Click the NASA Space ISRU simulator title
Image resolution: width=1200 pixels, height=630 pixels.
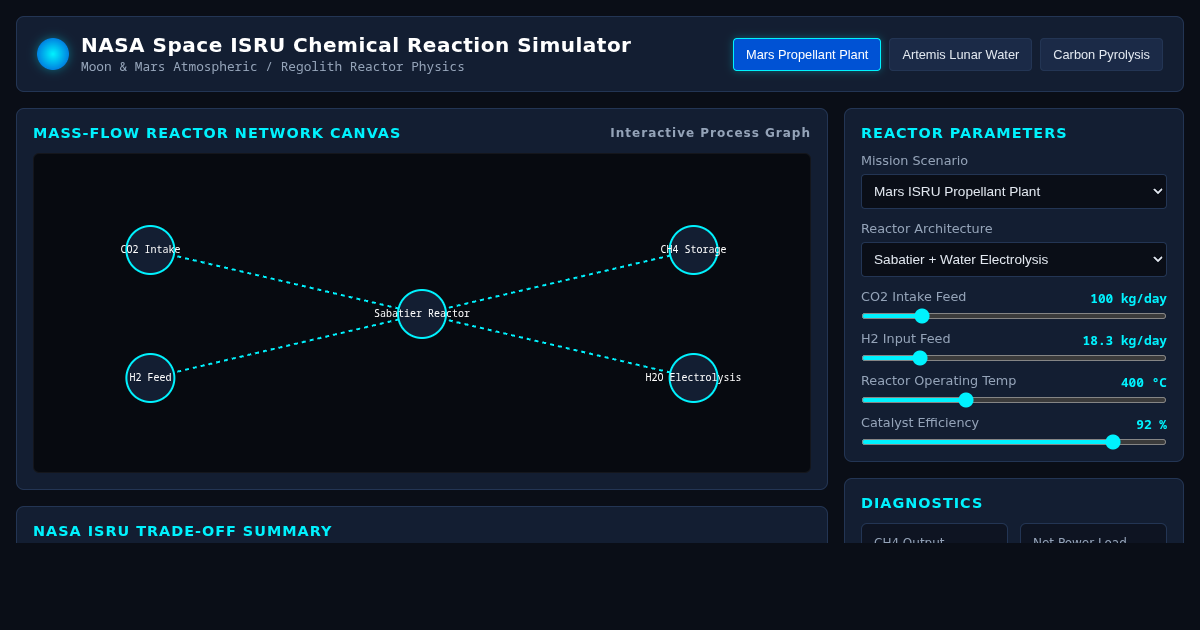tap(356, 45)
